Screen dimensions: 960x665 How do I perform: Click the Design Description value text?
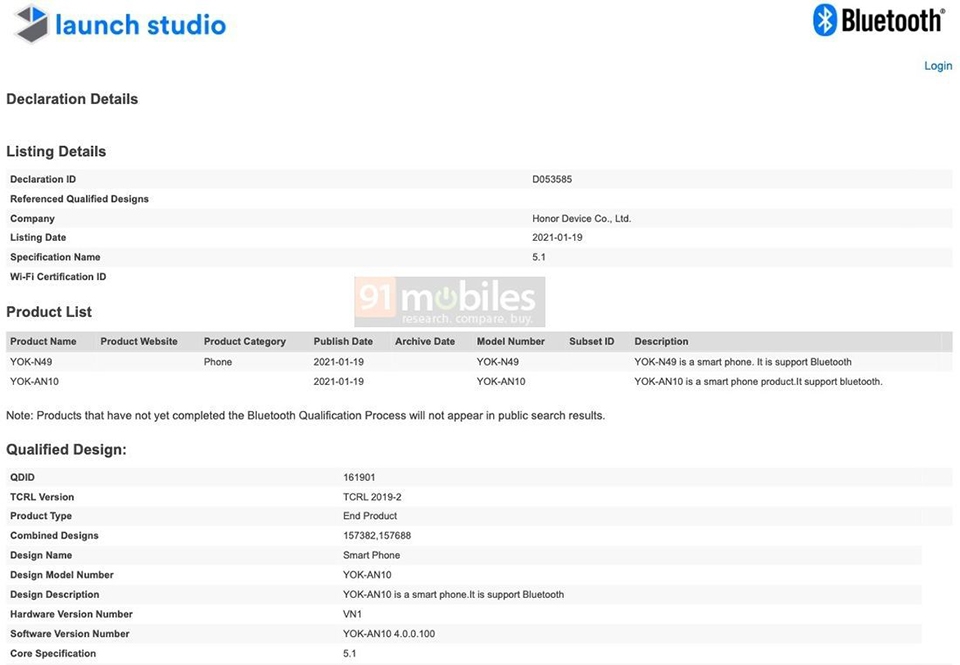453,594
